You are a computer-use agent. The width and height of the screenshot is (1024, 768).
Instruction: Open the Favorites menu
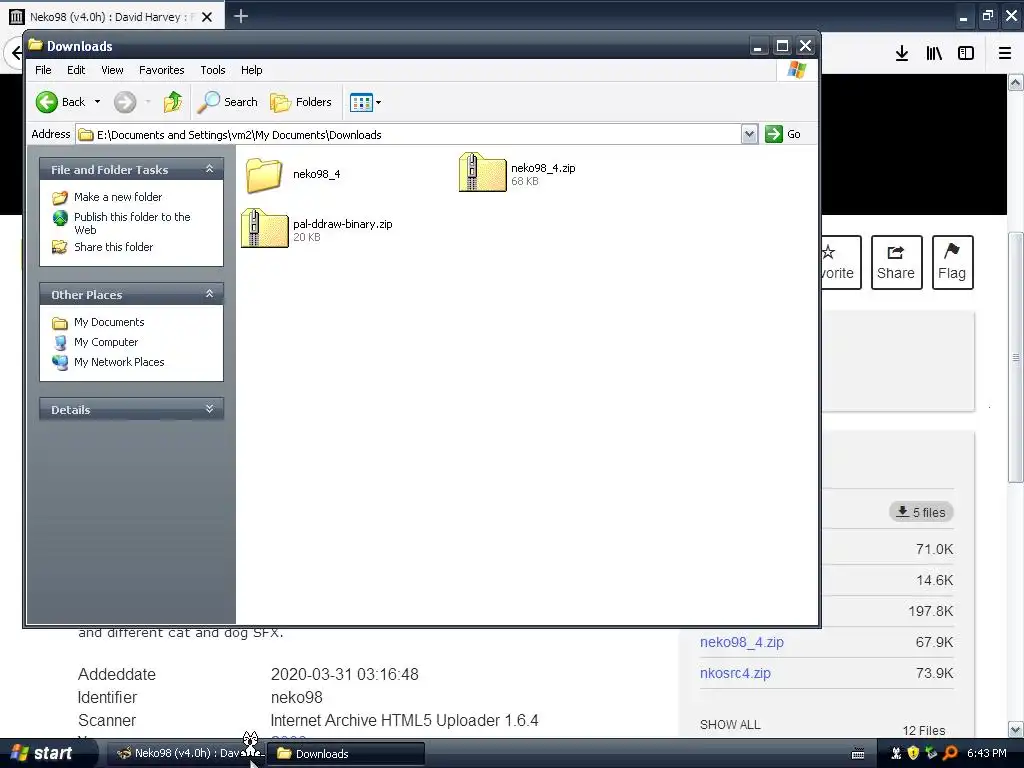161,70
